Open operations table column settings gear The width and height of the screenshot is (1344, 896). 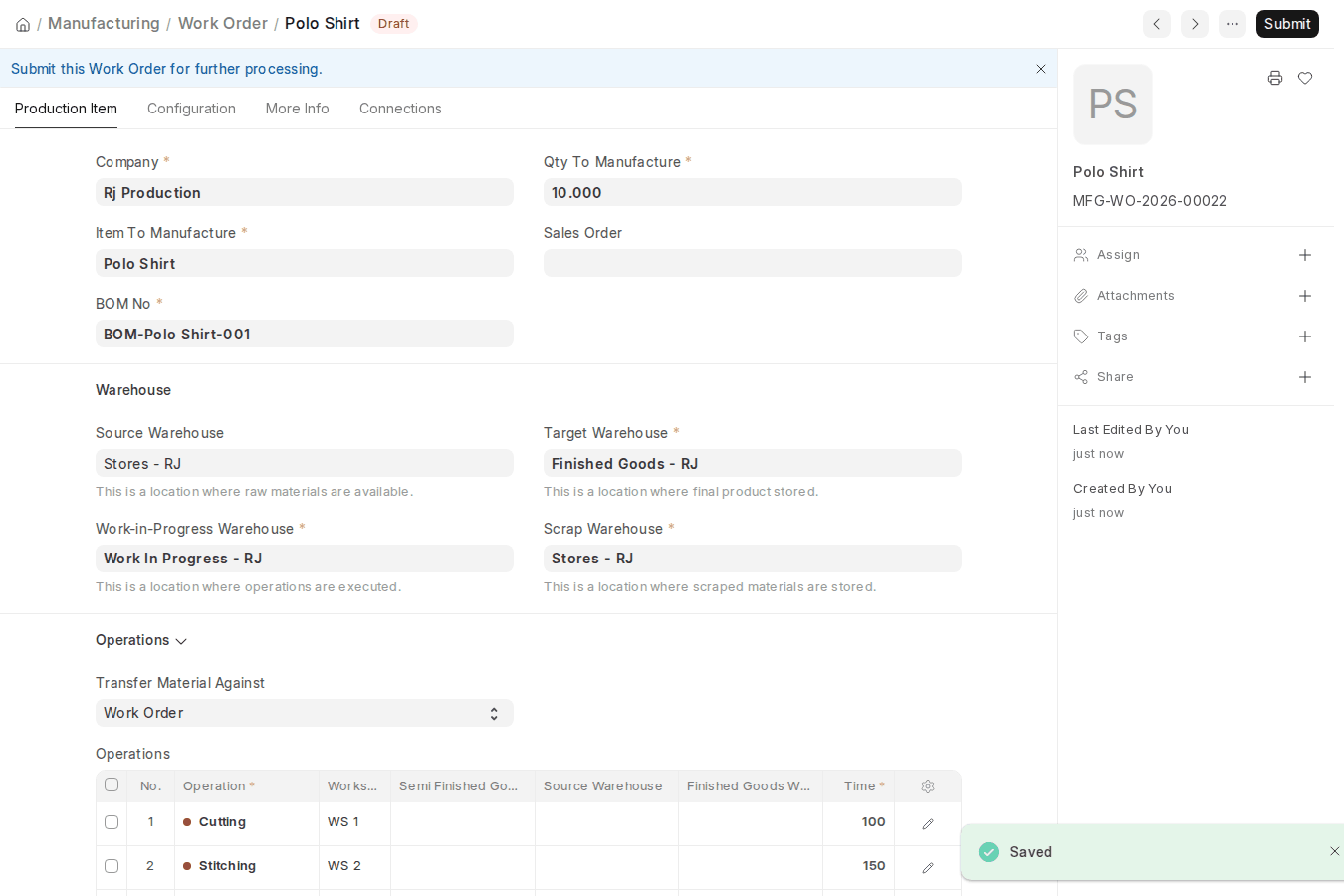pos(928,786)
